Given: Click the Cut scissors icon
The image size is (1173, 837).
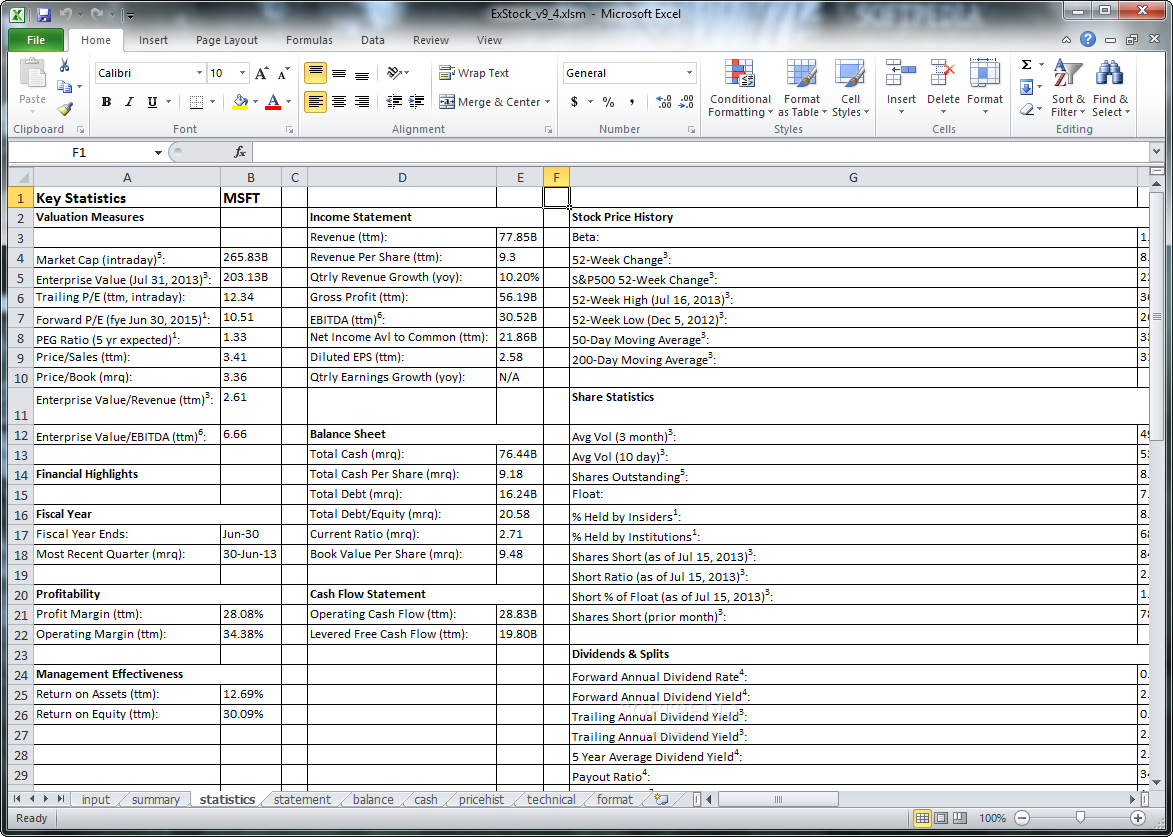Looking at the screenshot, I should point(64,67).
